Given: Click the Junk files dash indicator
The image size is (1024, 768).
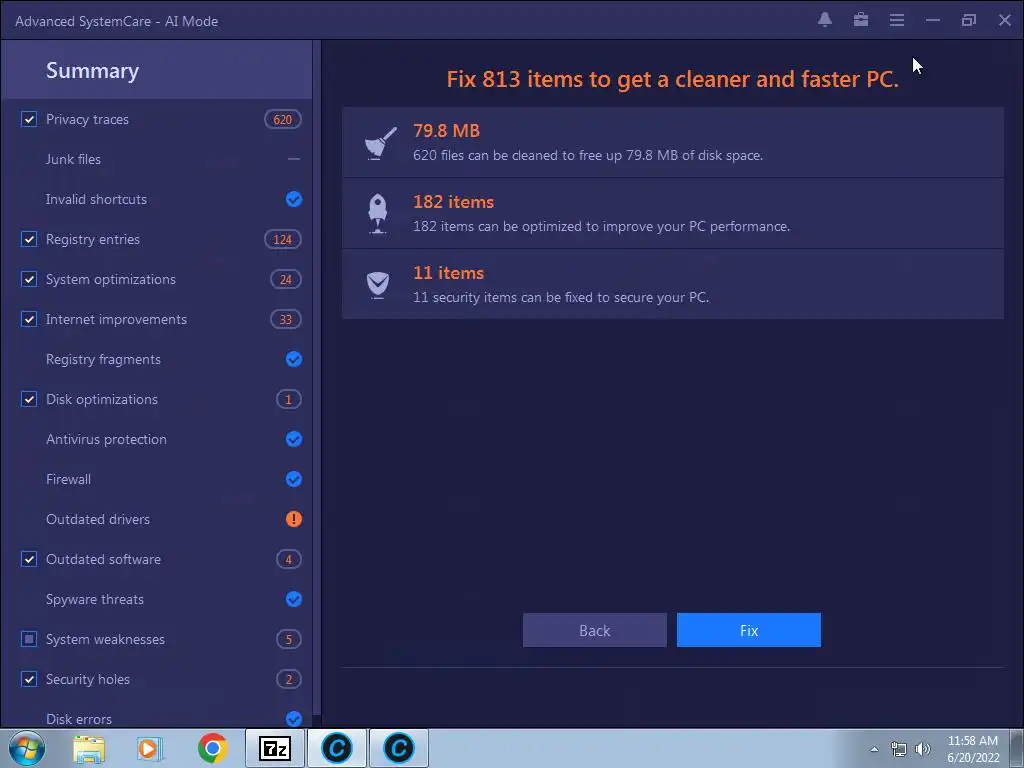Looking at the screenshot, I should [x=294, y=159].
